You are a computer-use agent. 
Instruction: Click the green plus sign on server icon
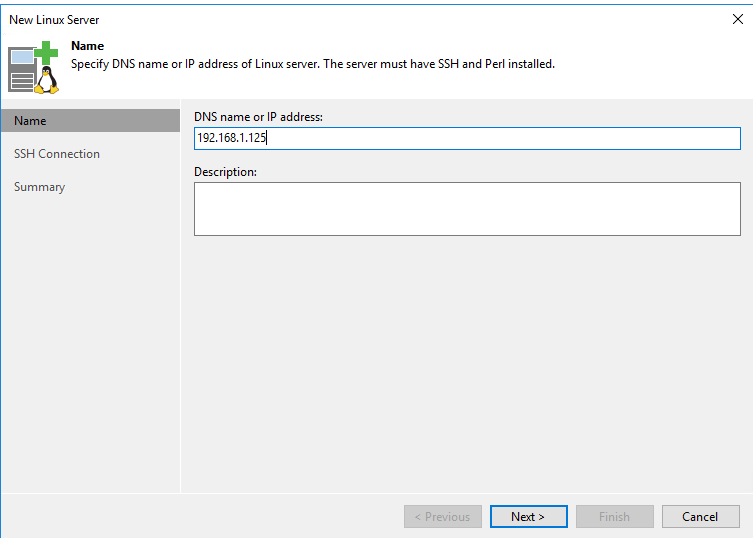pyautogui.click(x=46, y=52)
